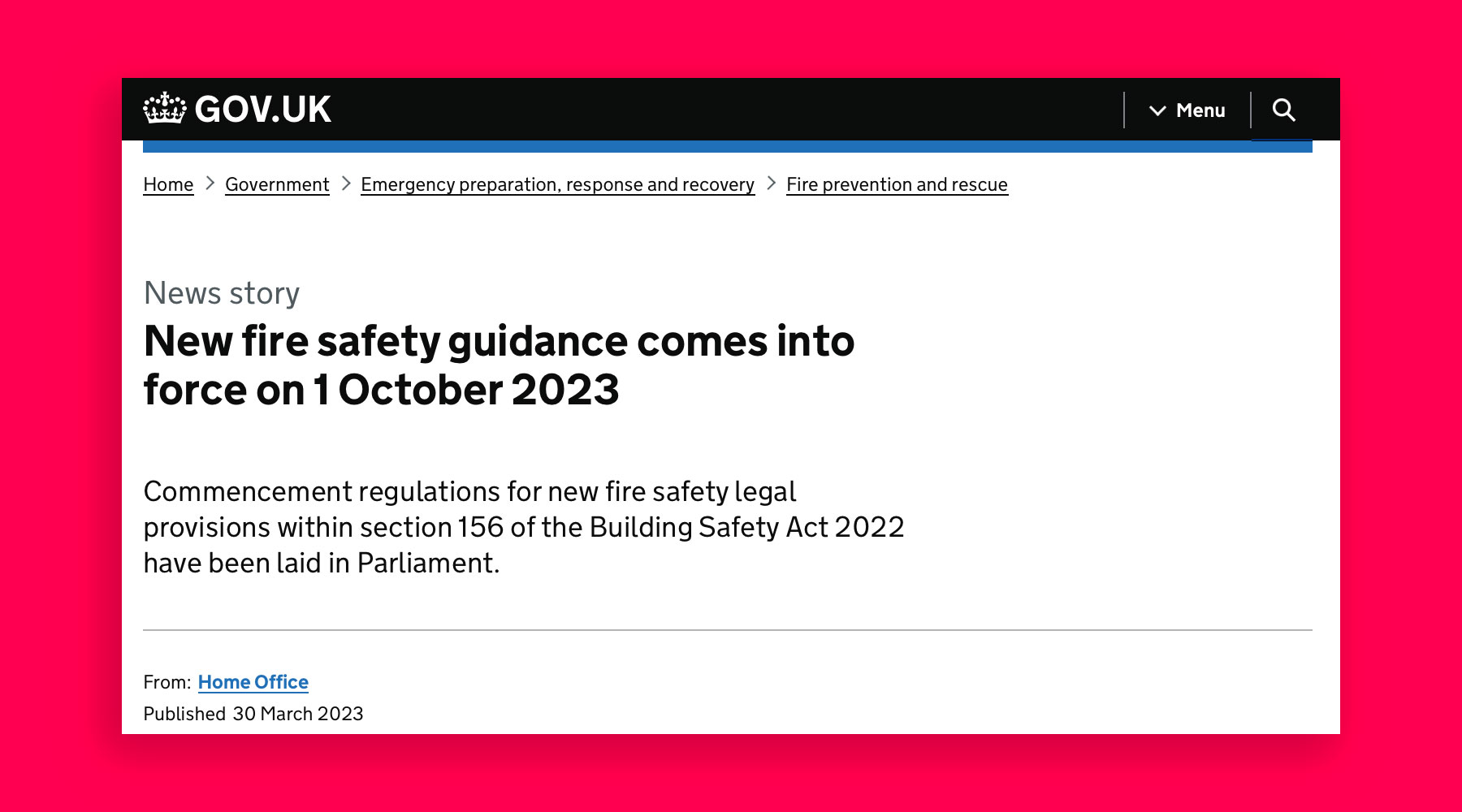Click breadcrumb chevron after Home
Viewport: 1462px width, 812px height.
click(210, 184)
